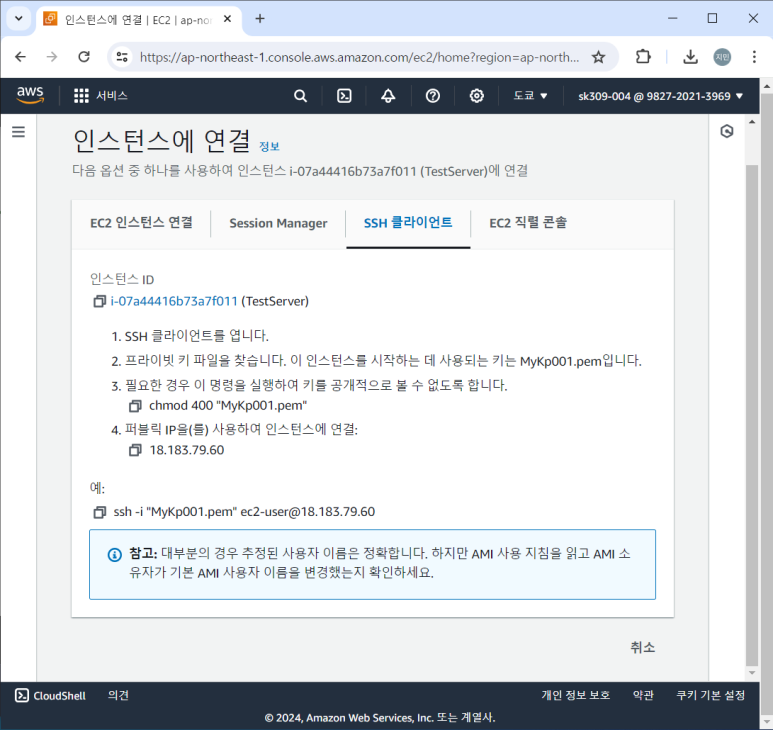Click the browser address bar URL
The height and width of the screenshot is (730, 773).
[x=359, y=57]
